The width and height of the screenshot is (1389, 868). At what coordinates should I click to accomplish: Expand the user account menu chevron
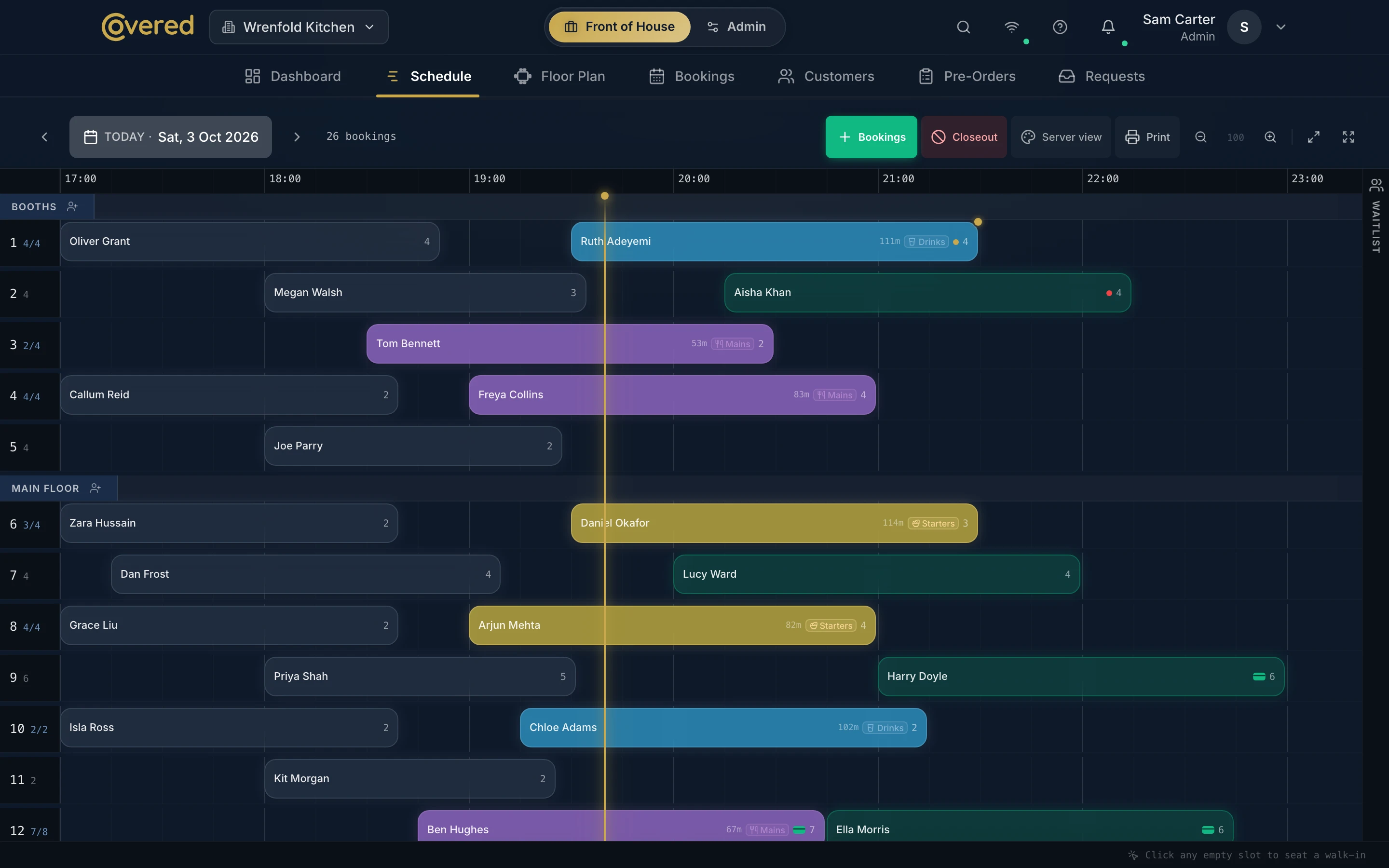1280,27
